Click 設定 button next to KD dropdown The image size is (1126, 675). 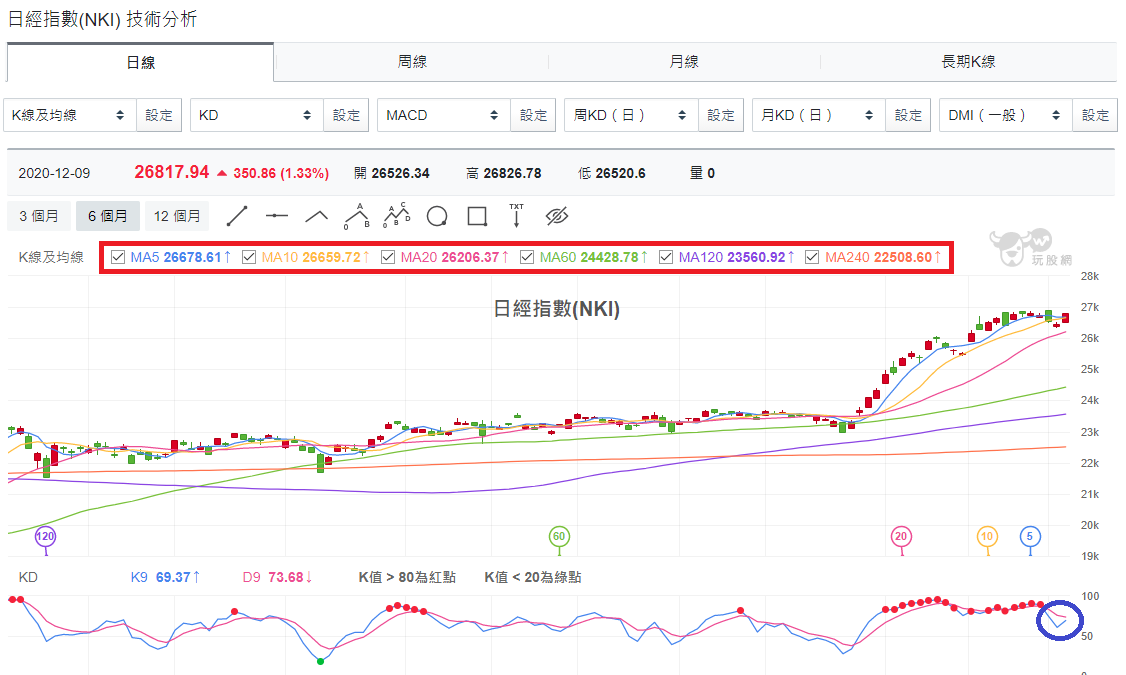(346, 115)
